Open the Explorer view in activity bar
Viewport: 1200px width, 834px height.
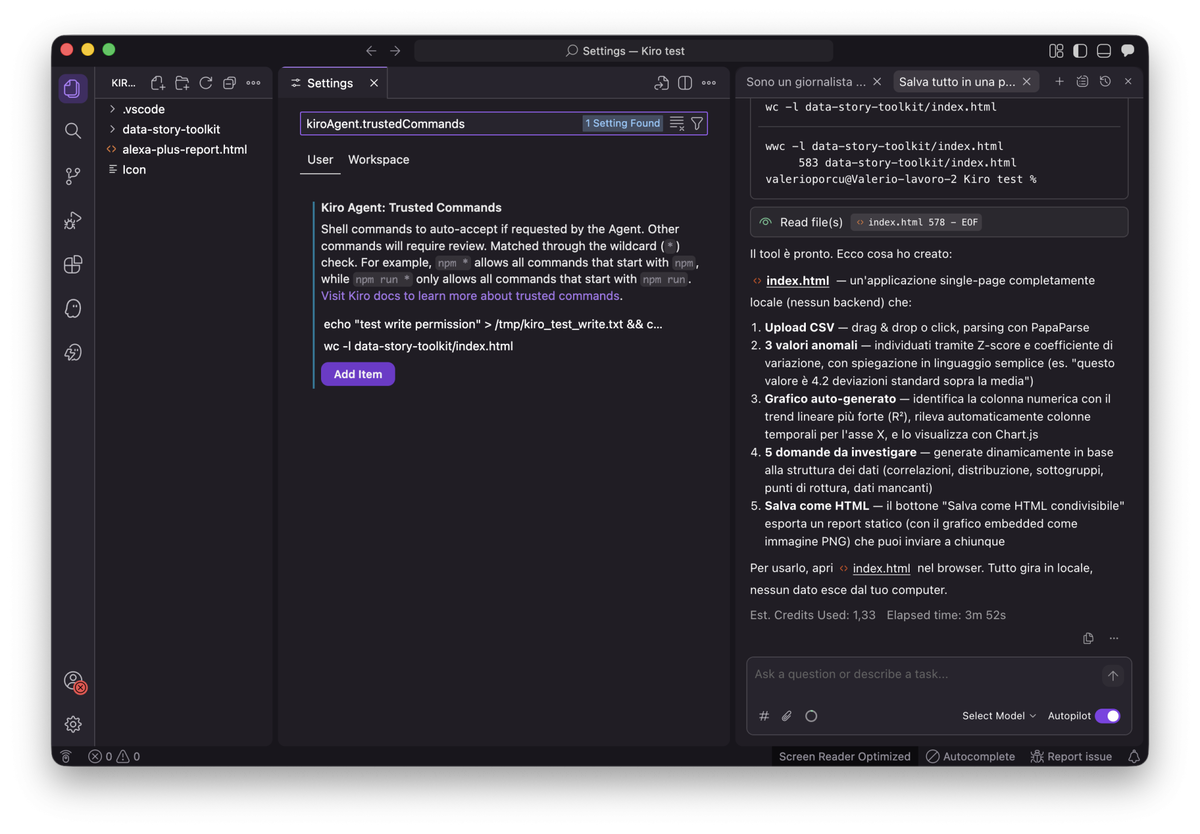pyautogui.click(x=72, y=88)
